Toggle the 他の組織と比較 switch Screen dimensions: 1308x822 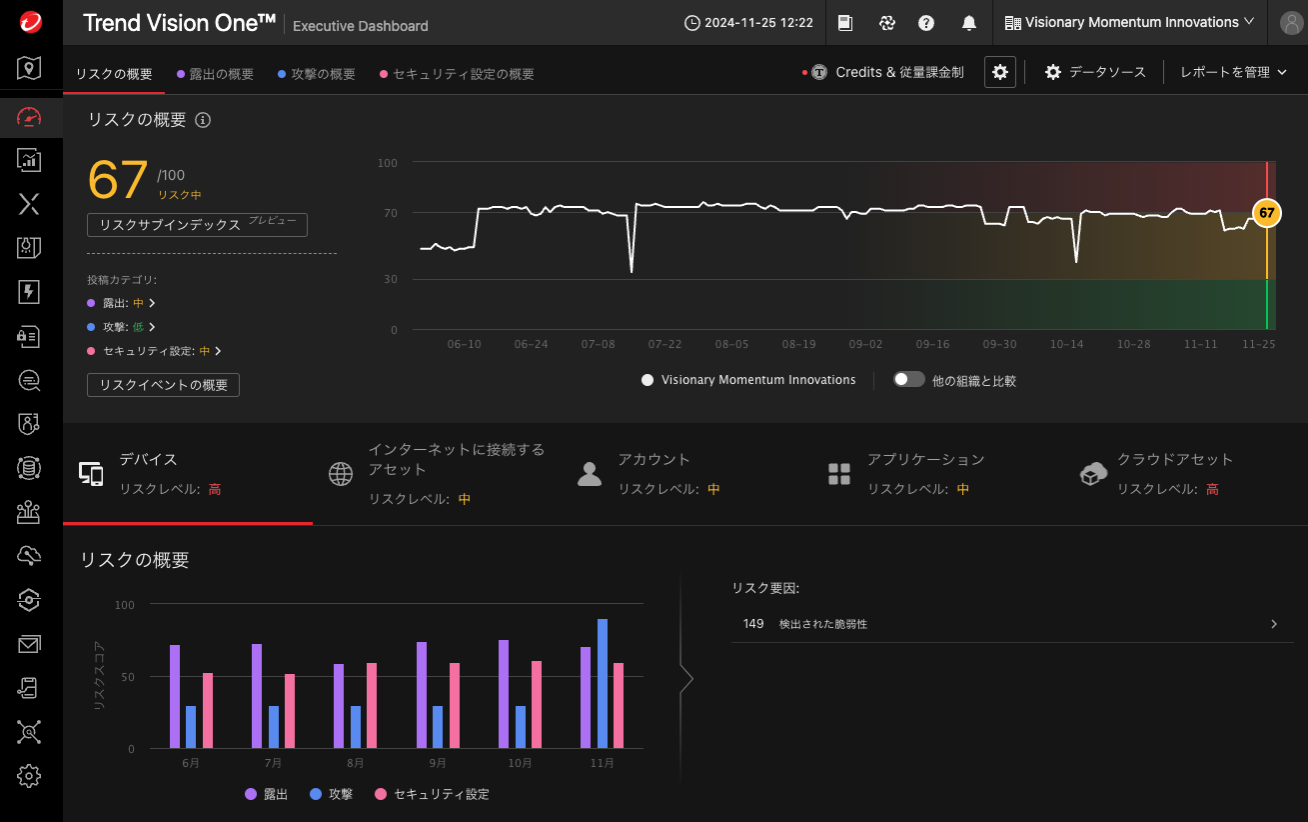coord(908,380)
